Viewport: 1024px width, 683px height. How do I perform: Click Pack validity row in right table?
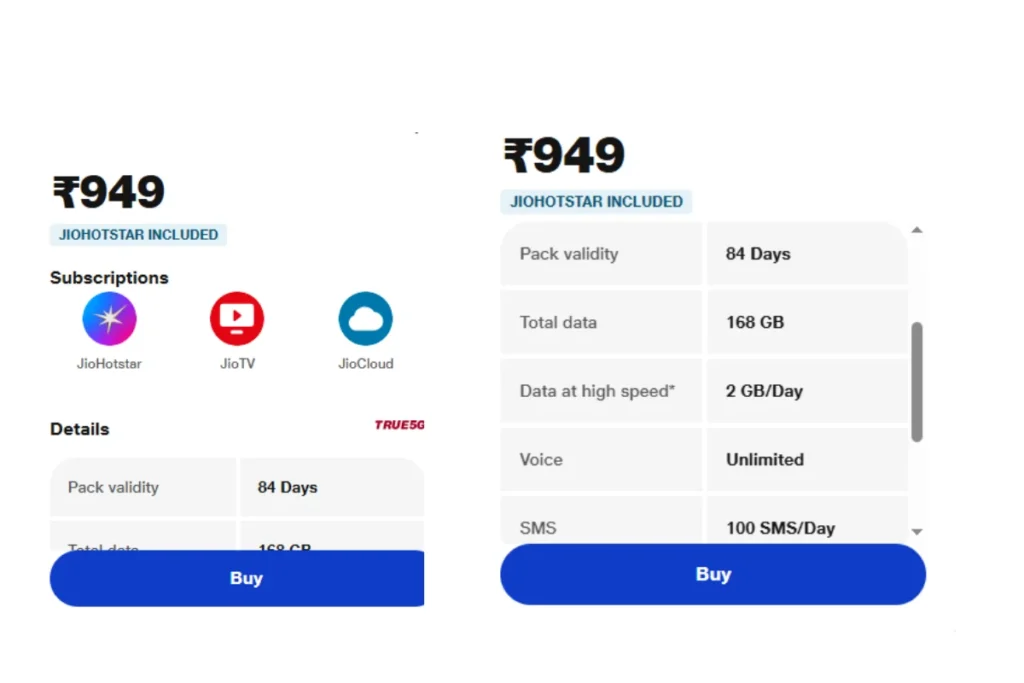[704, 253]
